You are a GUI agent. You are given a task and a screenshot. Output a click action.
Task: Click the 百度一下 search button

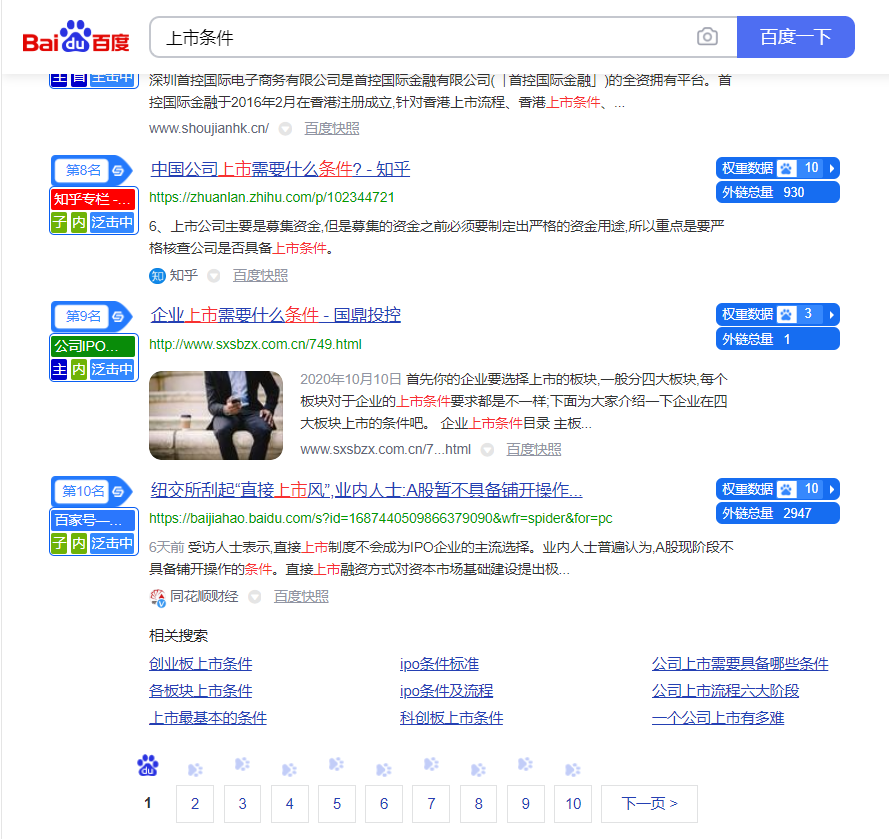(795, 37)
